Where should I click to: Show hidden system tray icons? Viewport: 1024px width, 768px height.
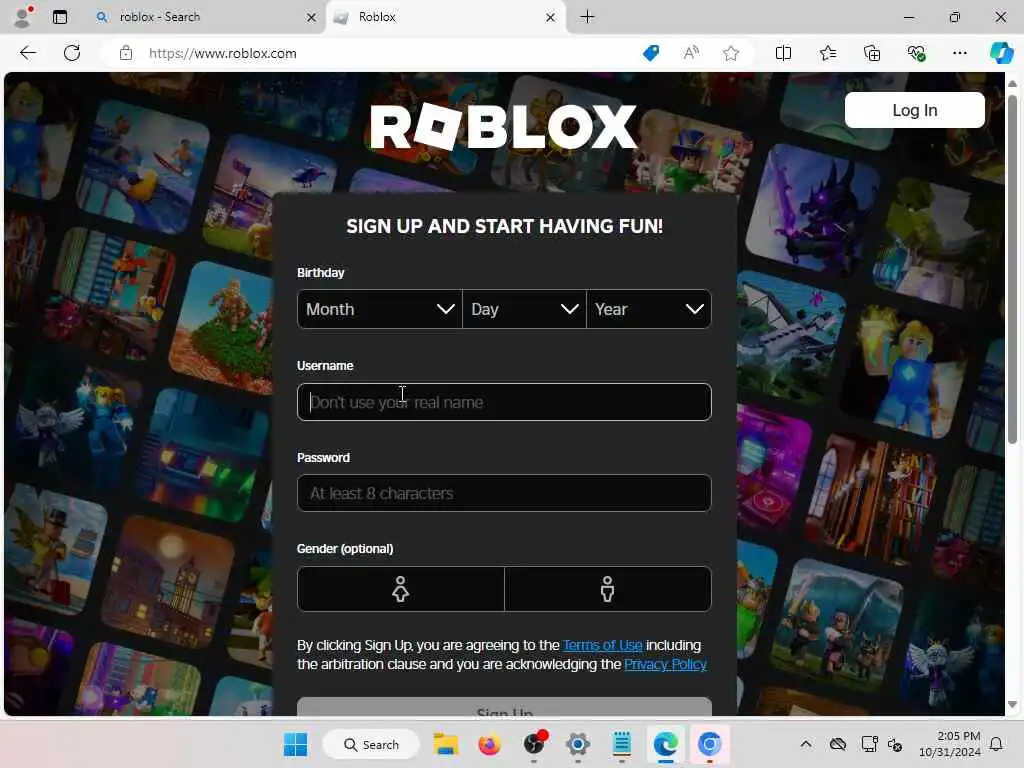[x=806, y=744]
